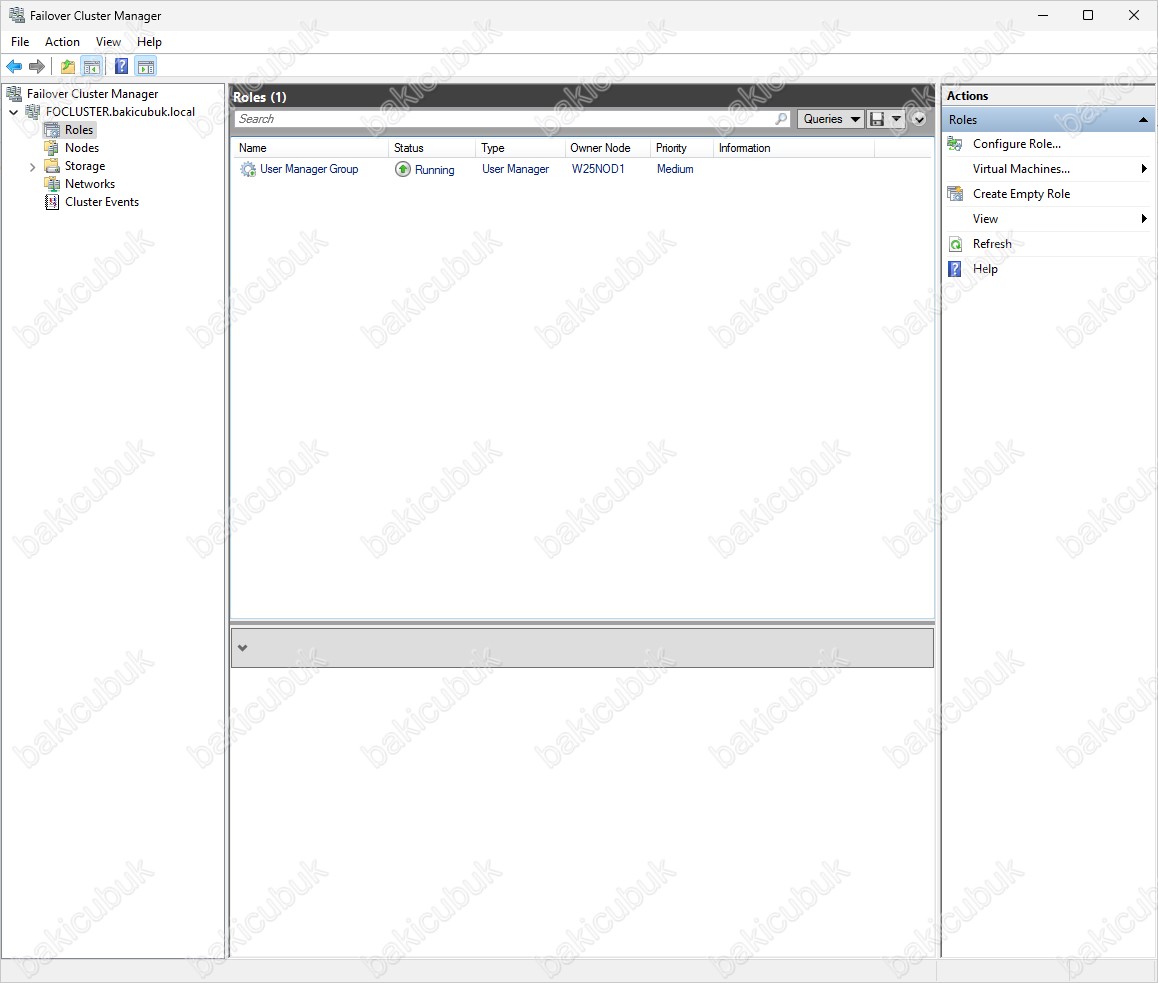The image size is (1158, 983).
Task: Sort by the Name column header
Action: coord(311,148)
